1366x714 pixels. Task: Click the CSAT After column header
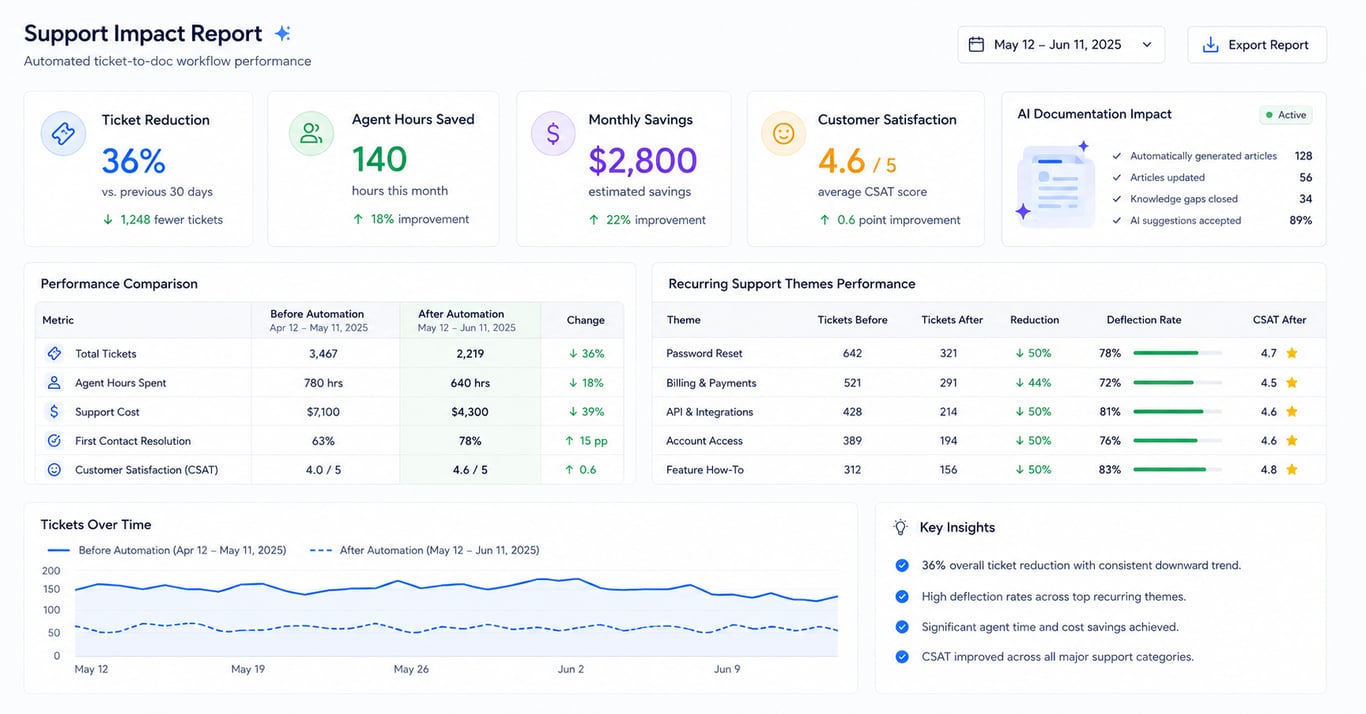pos(1279,320)
